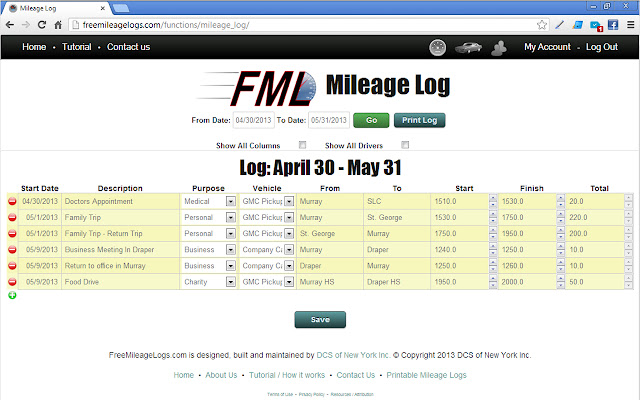Open the About Us footer link
The image size is (640, 400).
pos(221,375)
